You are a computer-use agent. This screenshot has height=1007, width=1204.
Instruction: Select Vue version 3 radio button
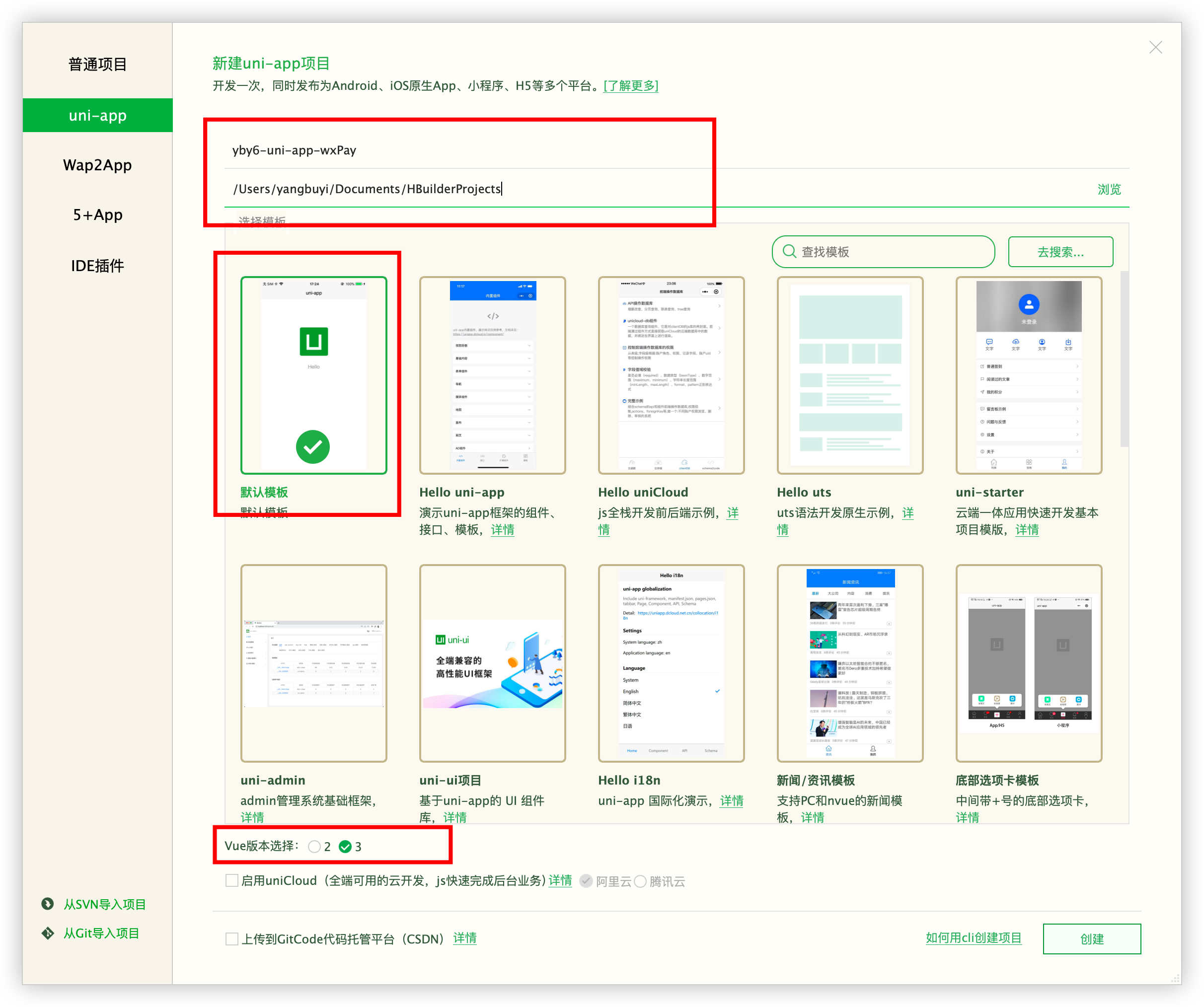point(345,847)
